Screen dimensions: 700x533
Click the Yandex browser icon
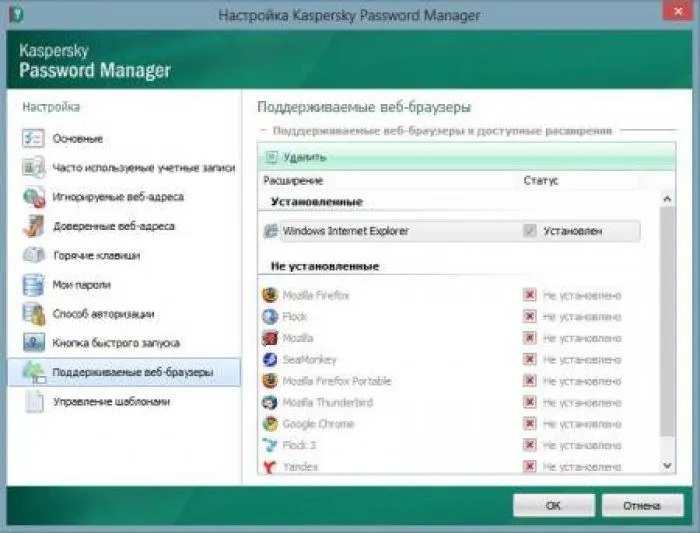click(270, 466)
